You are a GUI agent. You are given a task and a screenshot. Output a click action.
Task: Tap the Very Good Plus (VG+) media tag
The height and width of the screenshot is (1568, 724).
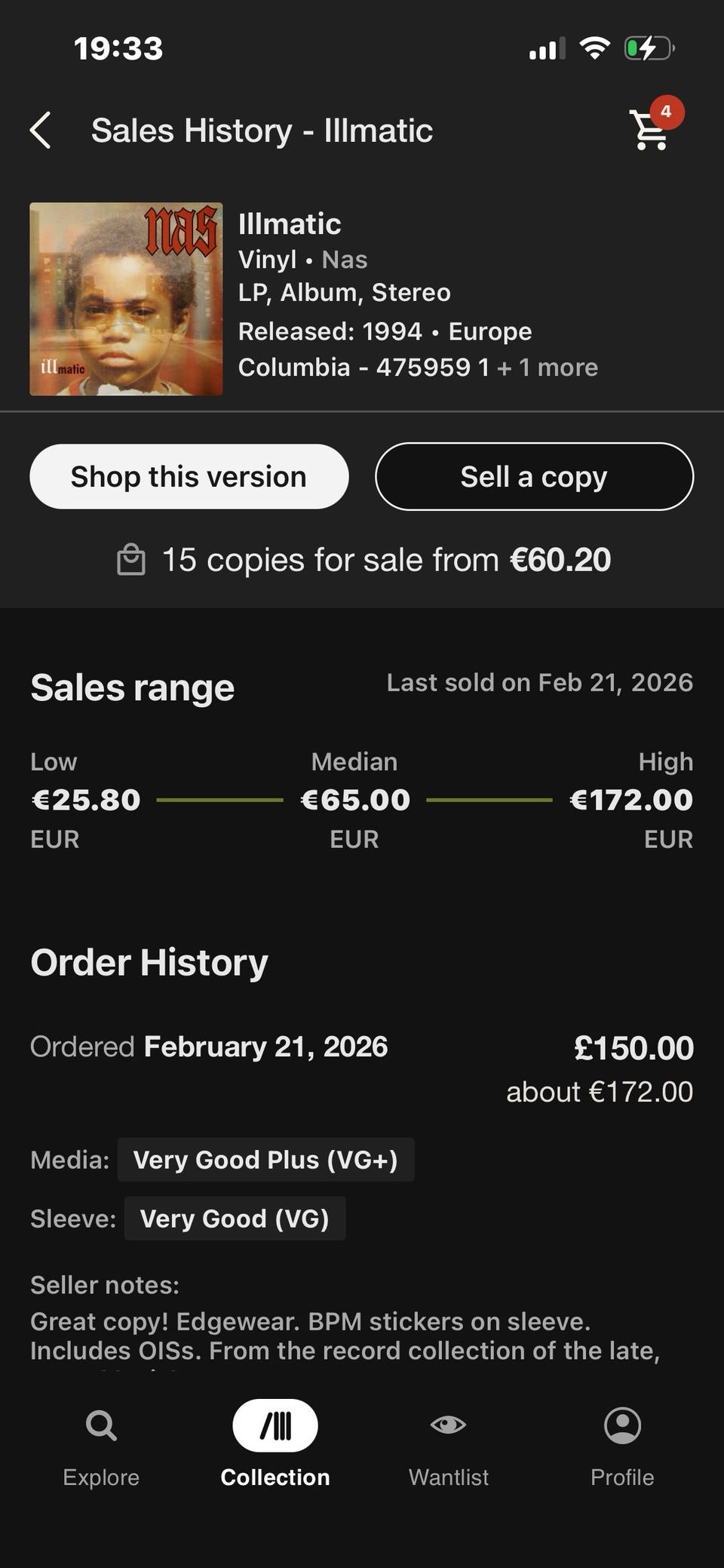[265, 1160]
